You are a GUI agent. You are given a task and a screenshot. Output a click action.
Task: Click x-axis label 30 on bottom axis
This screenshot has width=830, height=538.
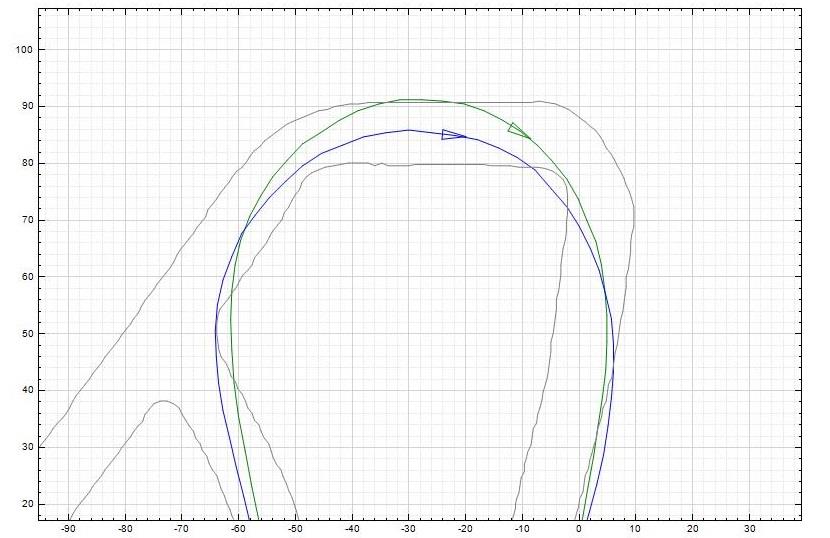coord(750,529)
